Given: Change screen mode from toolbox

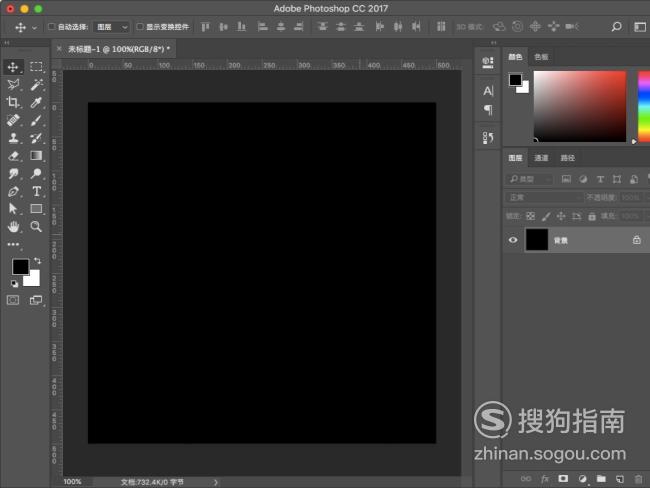Looking at the screenshot, I should (36, 300).
